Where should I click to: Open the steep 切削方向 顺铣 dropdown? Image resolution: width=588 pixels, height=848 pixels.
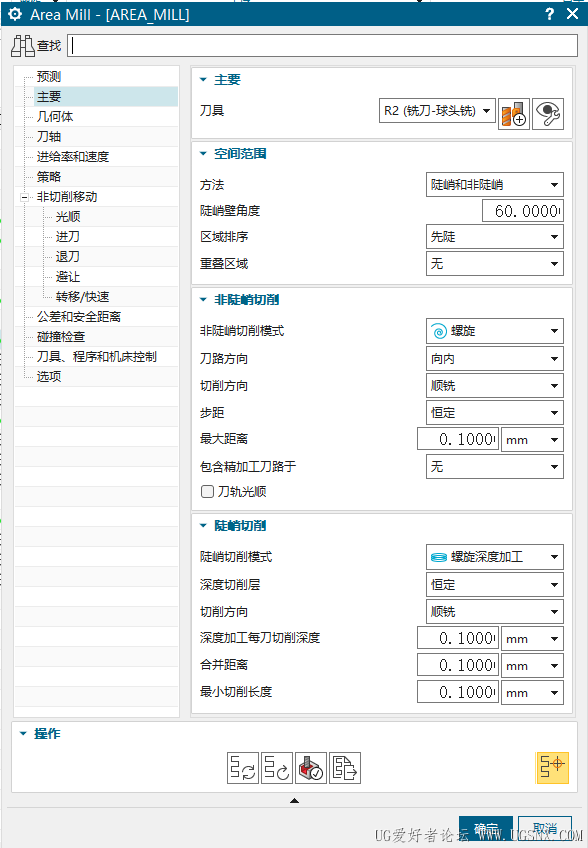click(x=494, y=612)
